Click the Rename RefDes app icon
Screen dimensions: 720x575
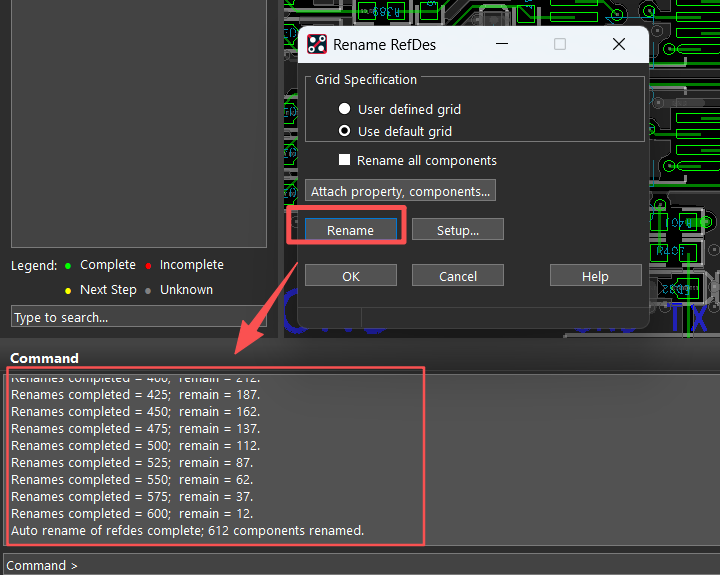point(317,45)
